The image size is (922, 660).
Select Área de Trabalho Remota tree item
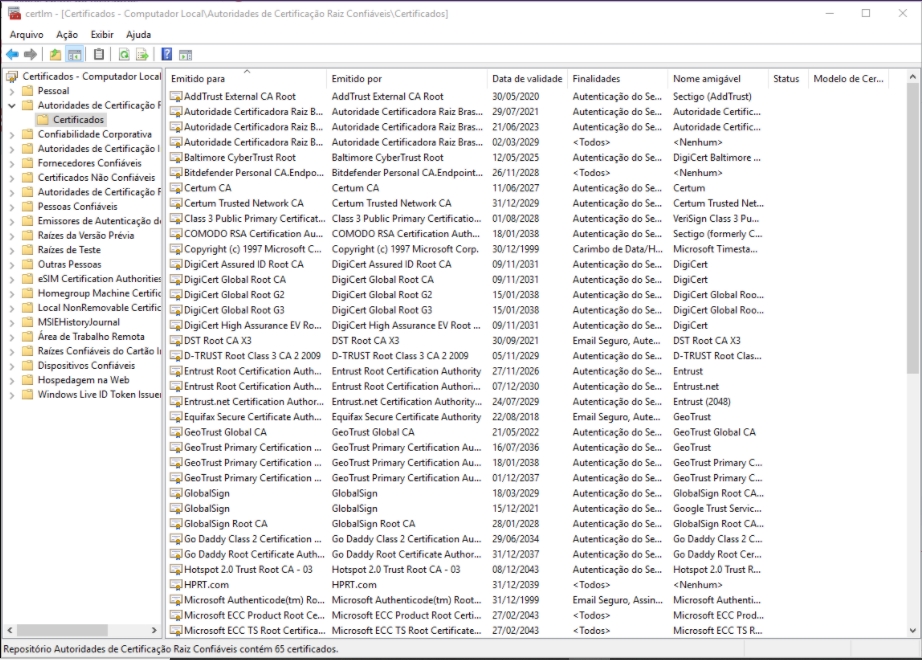coord(91,336)
